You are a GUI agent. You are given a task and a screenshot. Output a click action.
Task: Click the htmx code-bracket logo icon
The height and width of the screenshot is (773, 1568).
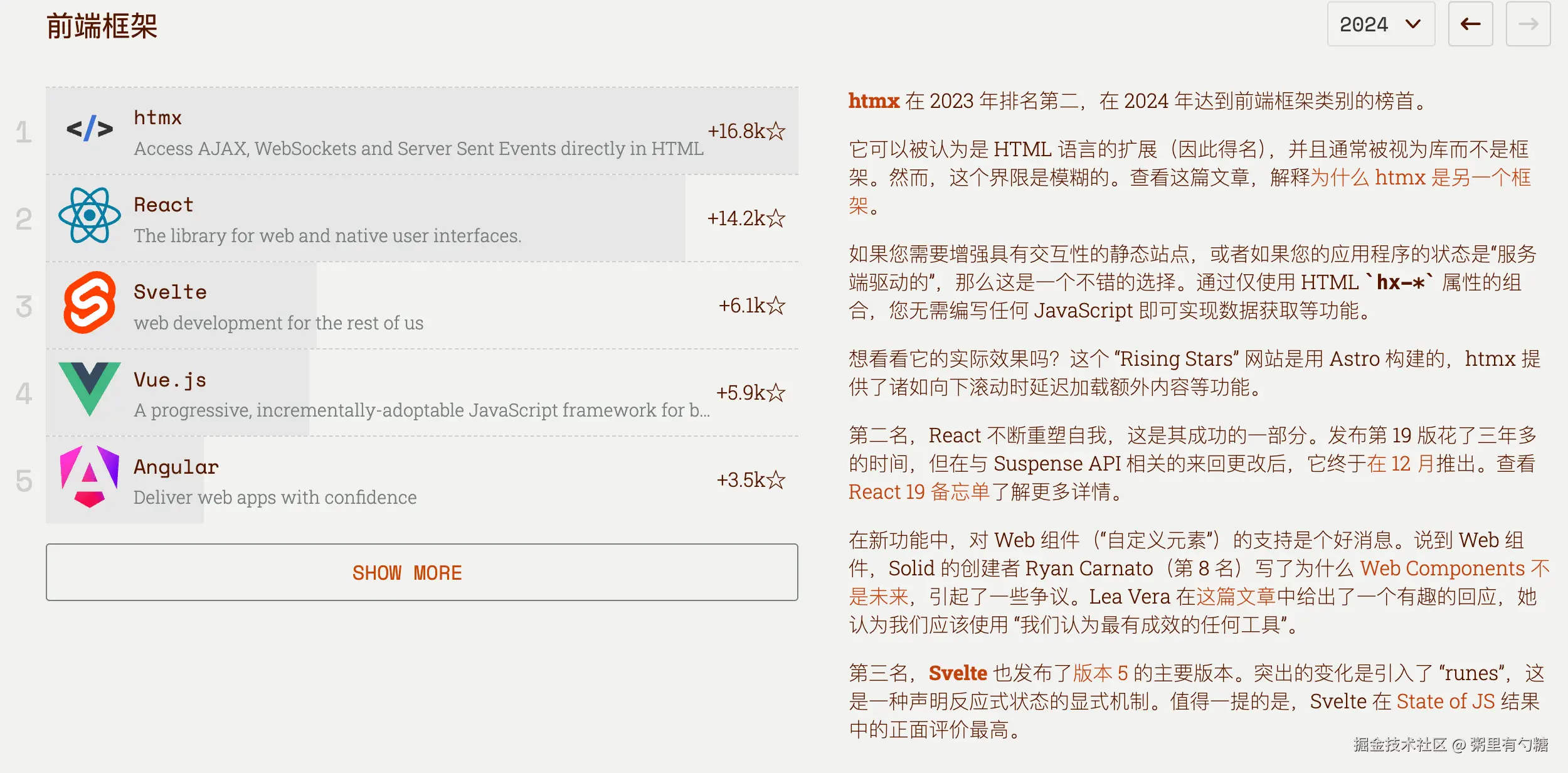point(90,129)
